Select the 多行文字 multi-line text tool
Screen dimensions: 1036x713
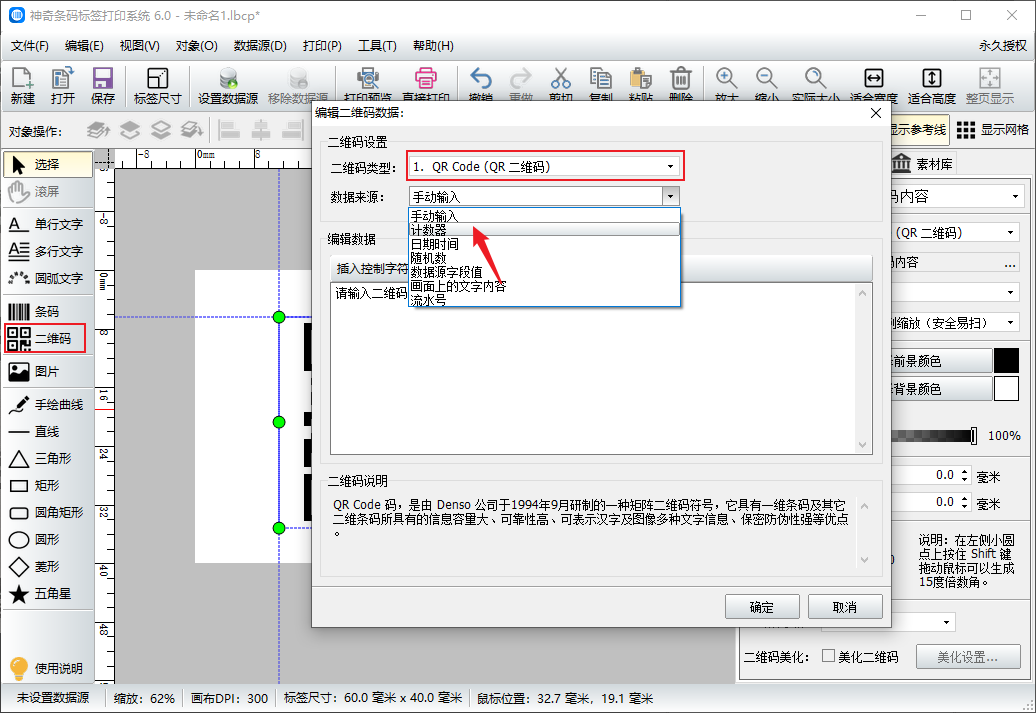coord(48,252)
